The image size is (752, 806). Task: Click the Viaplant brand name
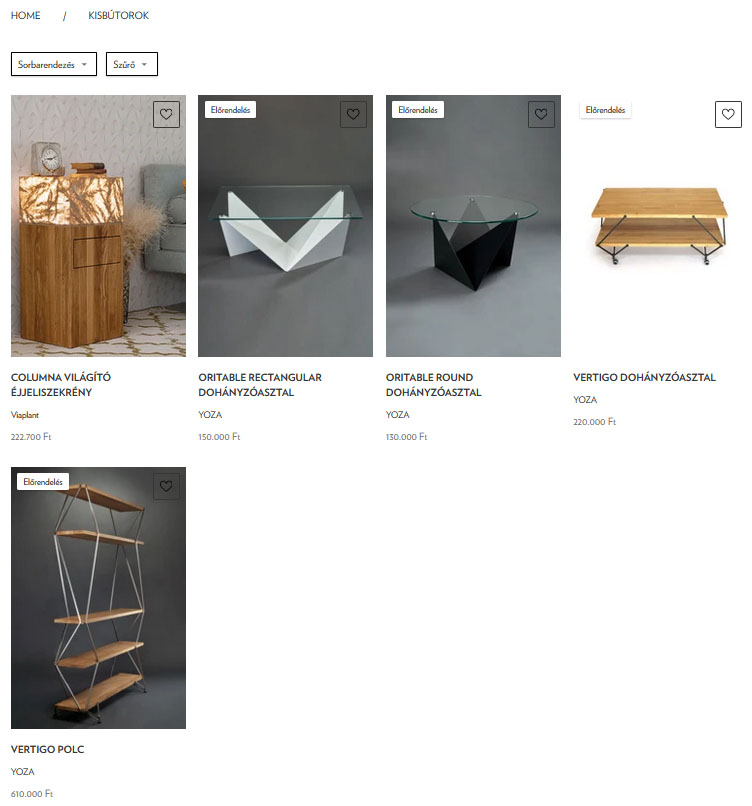25,415
